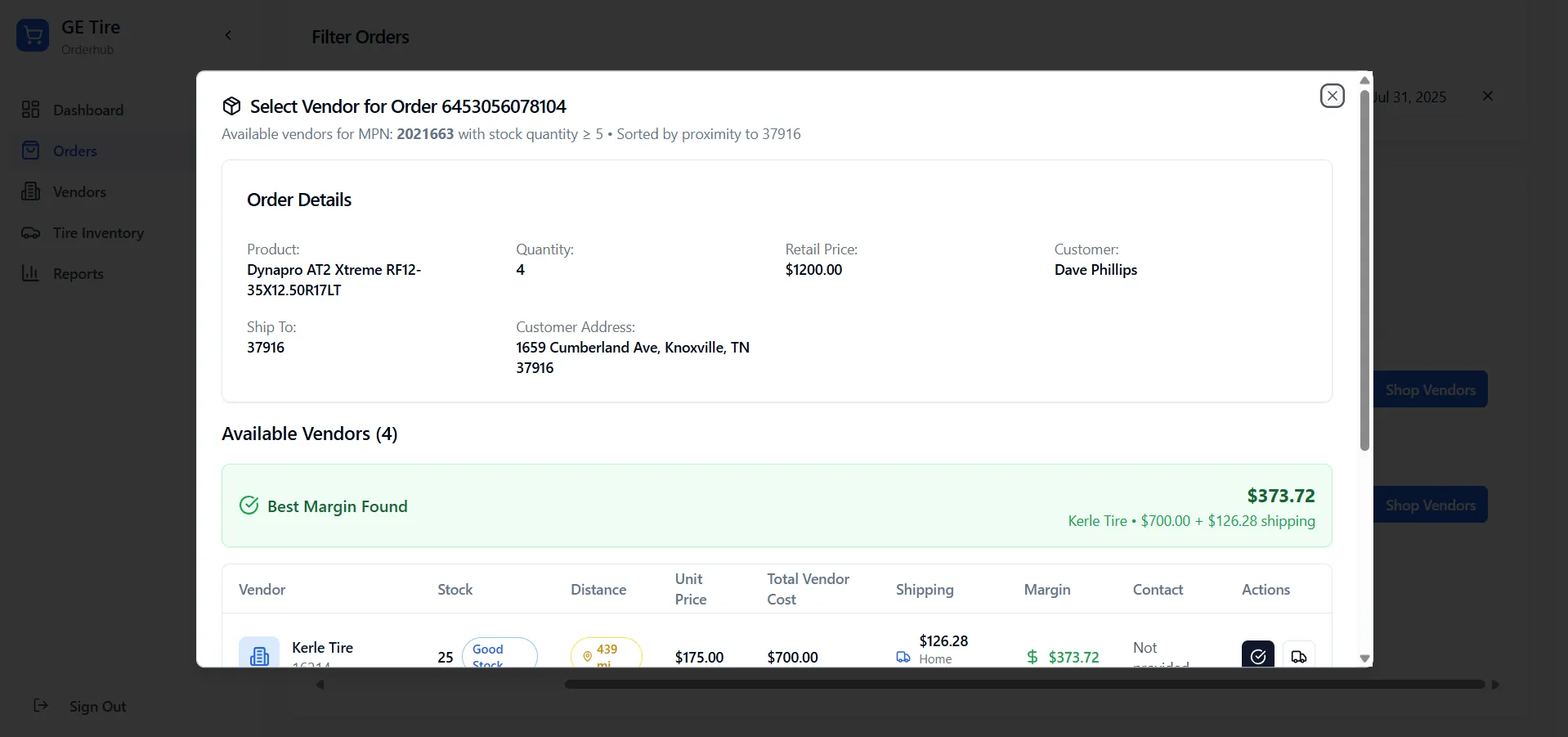The height and width of the screenshot is (737, 1568).
Task: Open Tire Inventory in the sidebar
Action: [x=98, y=232]
